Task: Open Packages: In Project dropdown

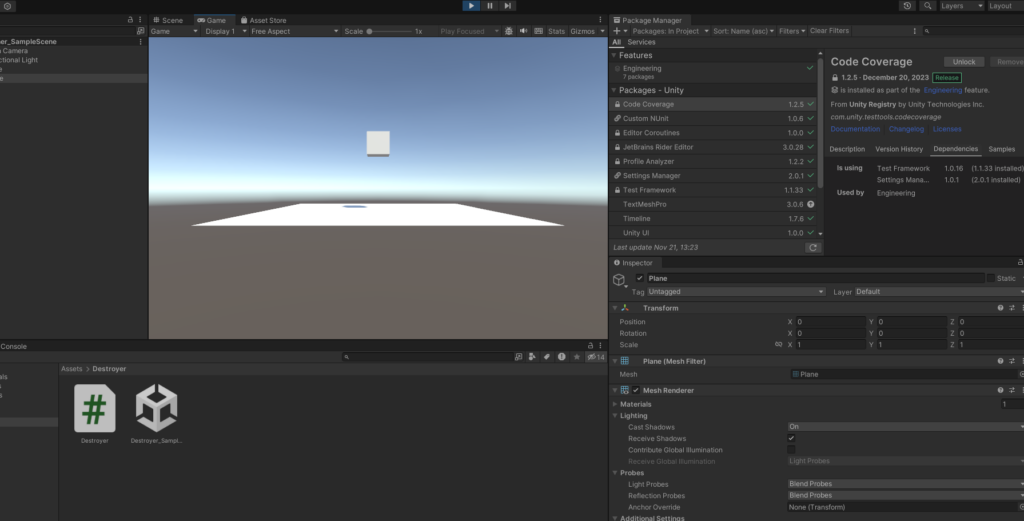Action: pyautogui.click(x=670, y=31)
